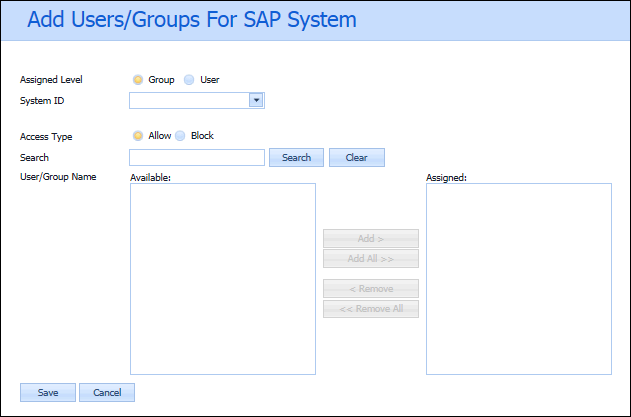Save the user/group assignment
This screenshot has width=631, height=417.
(48, 392)
